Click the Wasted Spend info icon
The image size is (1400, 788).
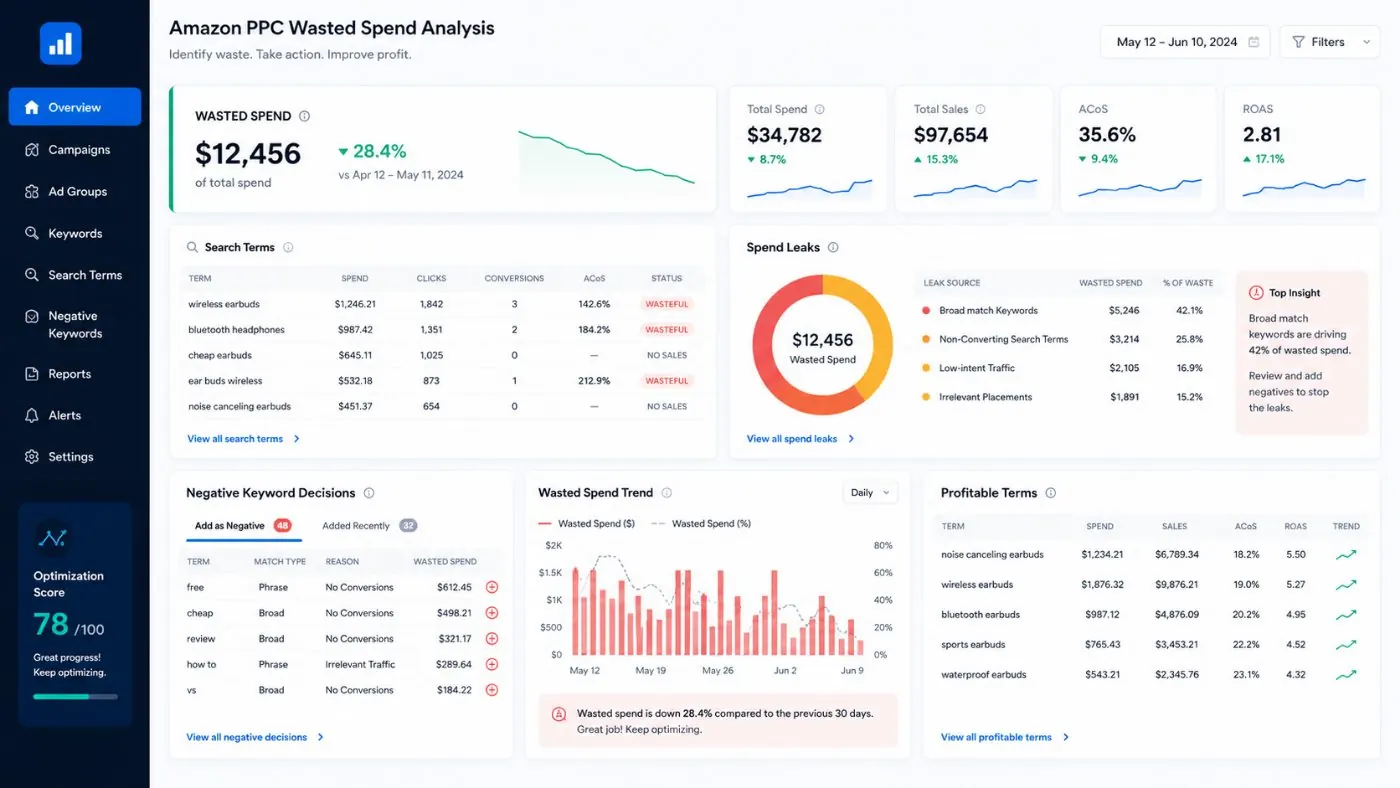304,116
